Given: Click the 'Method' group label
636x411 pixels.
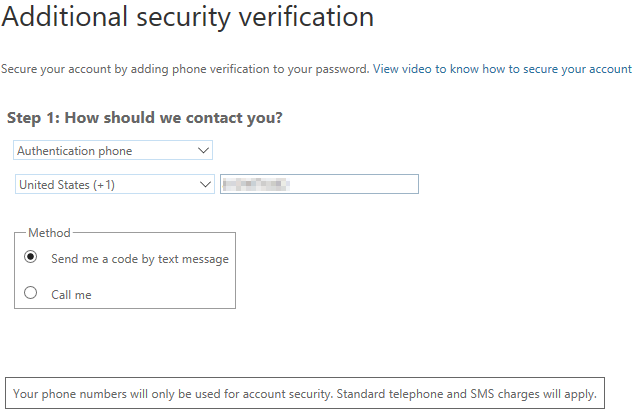Looking at the screenshot, I should click(x=49, y=233).
